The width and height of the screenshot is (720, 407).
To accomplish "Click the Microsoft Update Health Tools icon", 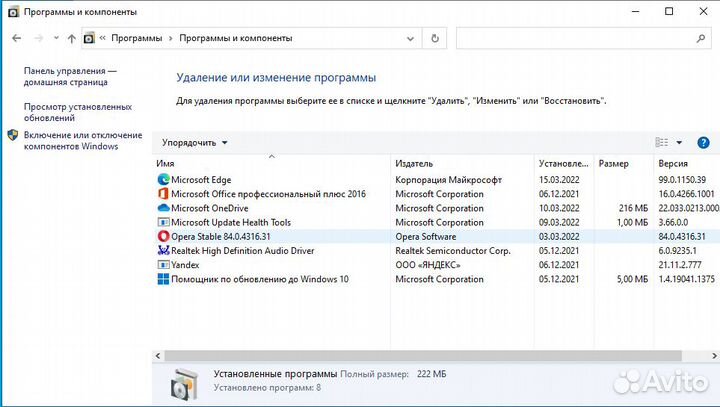I will pyautogui.click(x=163, y=222).
